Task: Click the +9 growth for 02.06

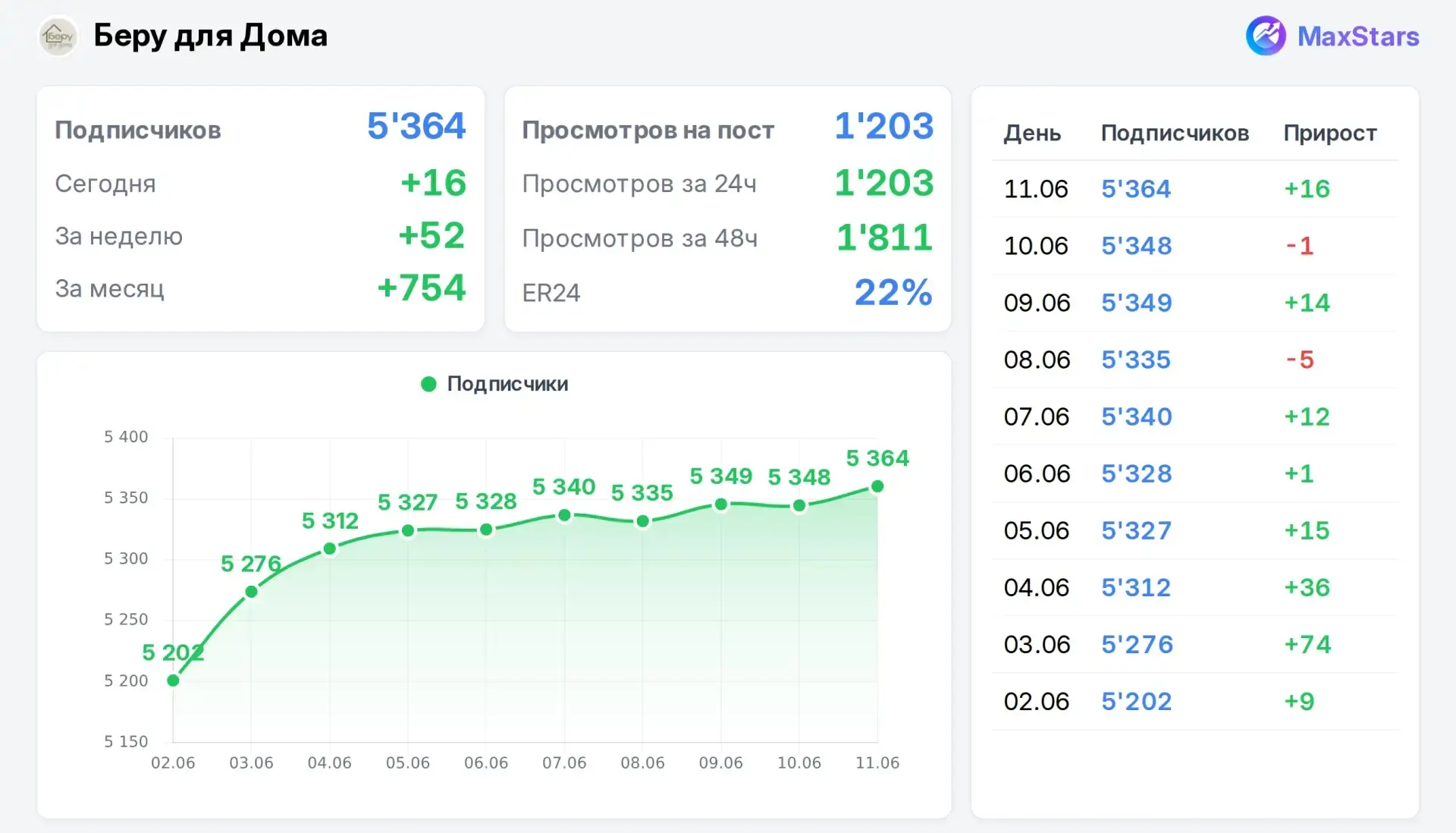Action: click(x=1299, y=701)
